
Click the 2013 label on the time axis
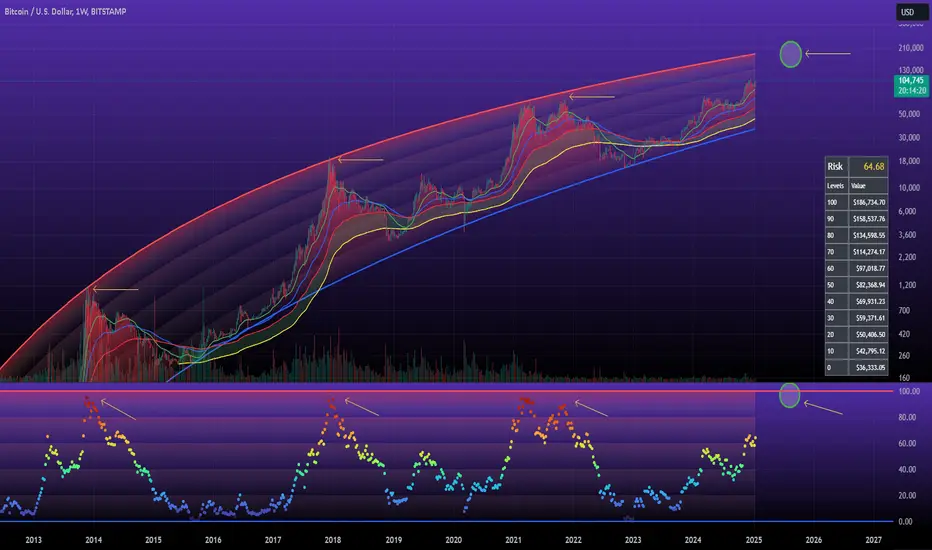point(33,540)
